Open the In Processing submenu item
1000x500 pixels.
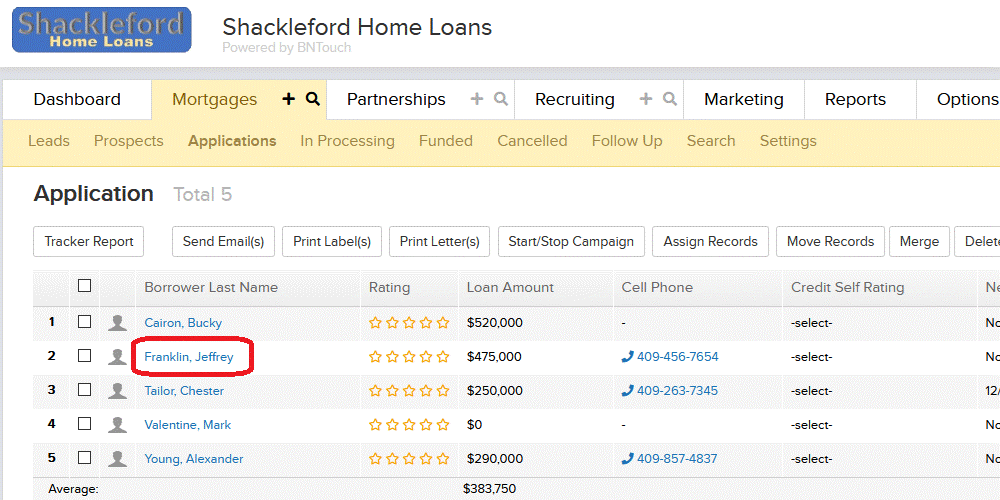coord(348,141)
